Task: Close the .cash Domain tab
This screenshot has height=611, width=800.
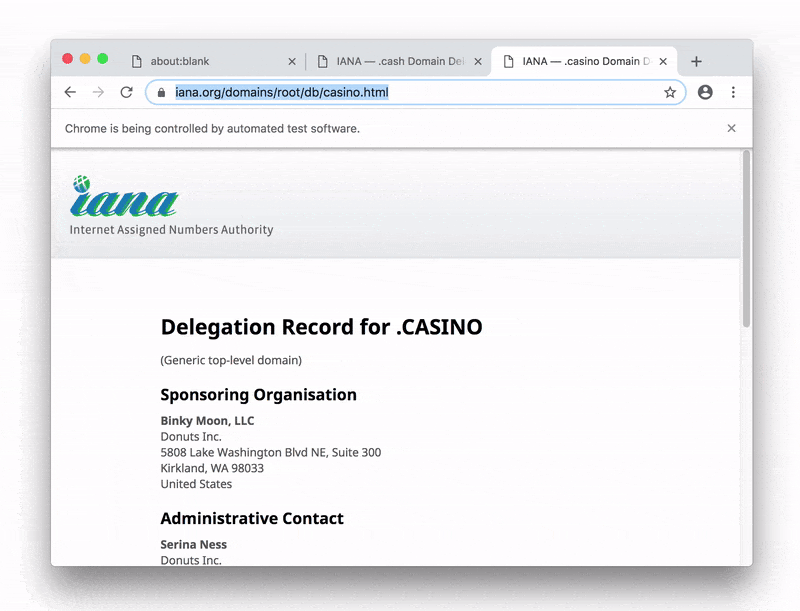Action: tap(478, 61)
